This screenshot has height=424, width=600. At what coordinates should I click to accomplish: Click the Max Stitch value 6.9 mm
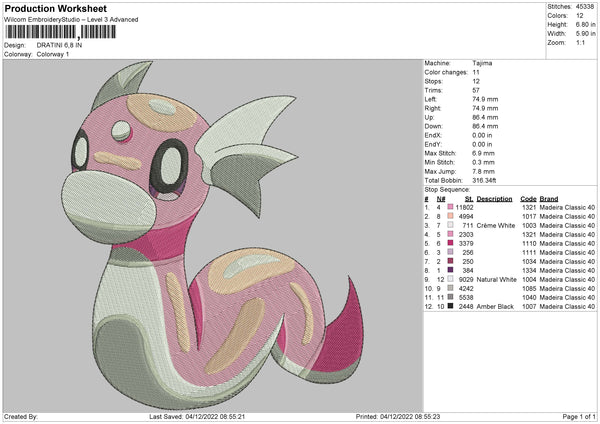click(x=483, y=153)
